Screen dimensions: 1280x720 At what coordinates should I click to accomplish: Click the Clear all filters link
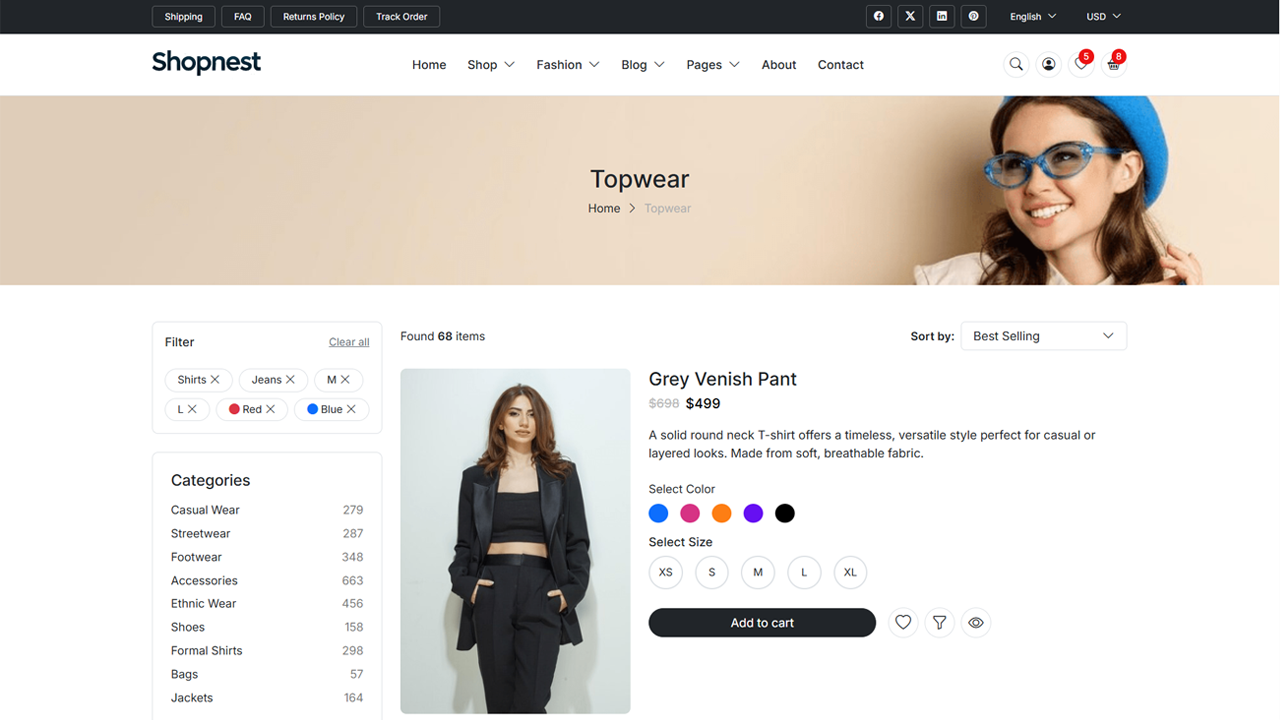point(349,342)
